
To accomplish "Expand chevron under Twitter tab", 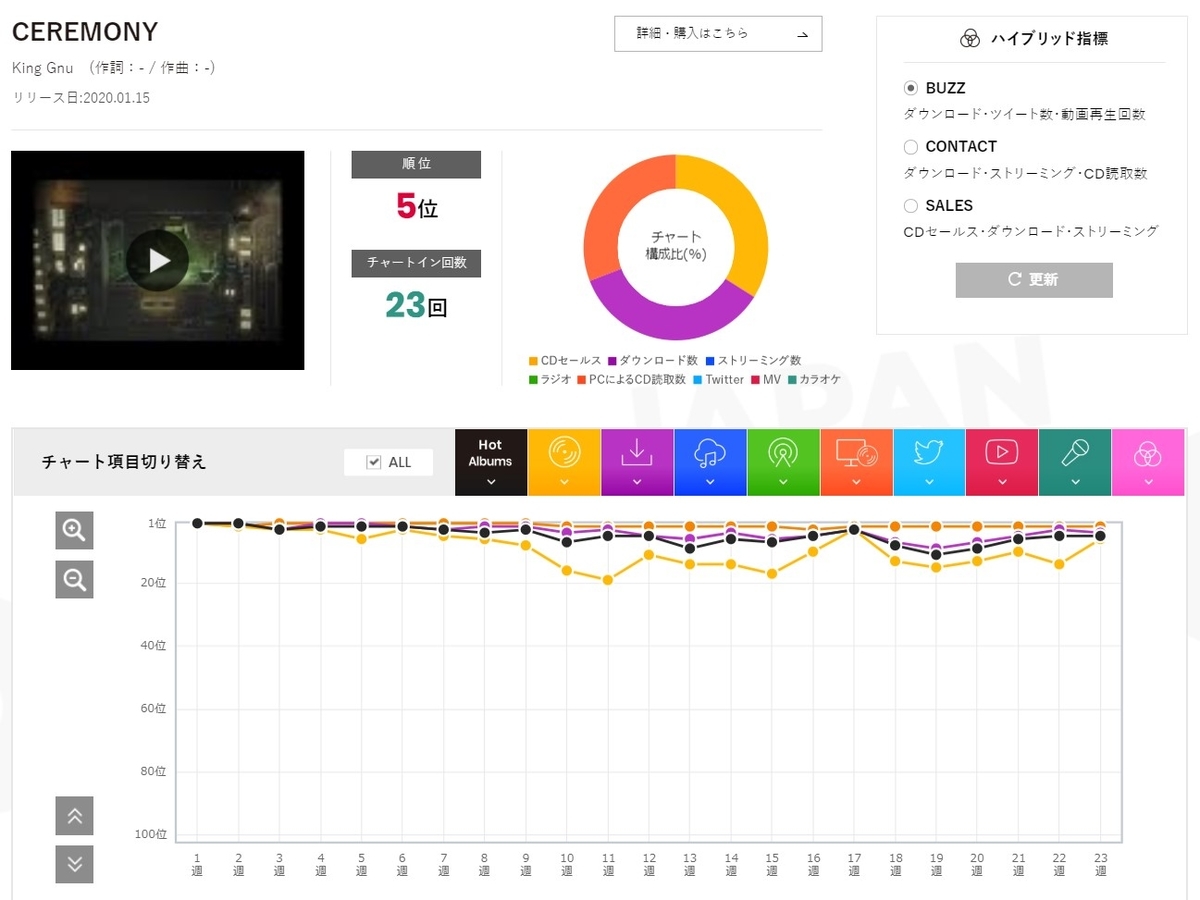I will [929, 482].
